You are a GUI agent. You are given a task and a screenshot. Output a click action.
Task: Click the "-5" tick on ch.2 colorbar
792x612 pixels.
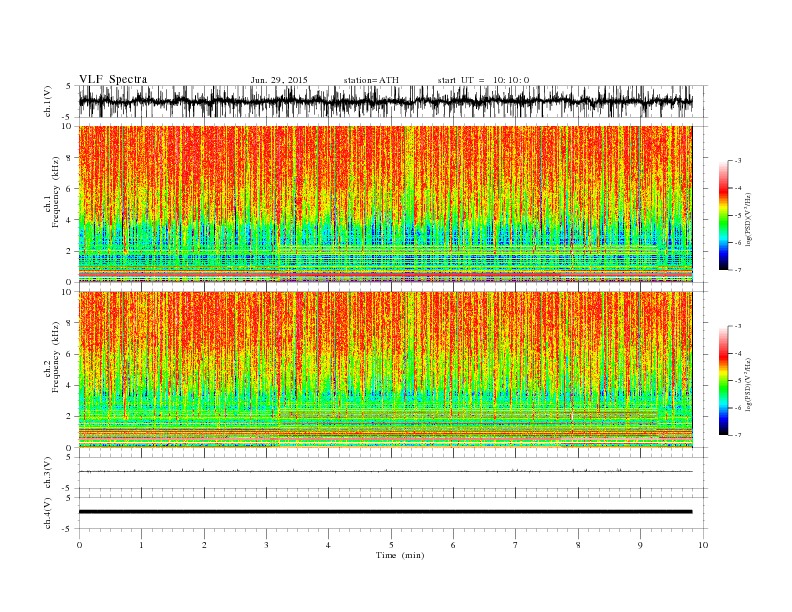[737, 380]
